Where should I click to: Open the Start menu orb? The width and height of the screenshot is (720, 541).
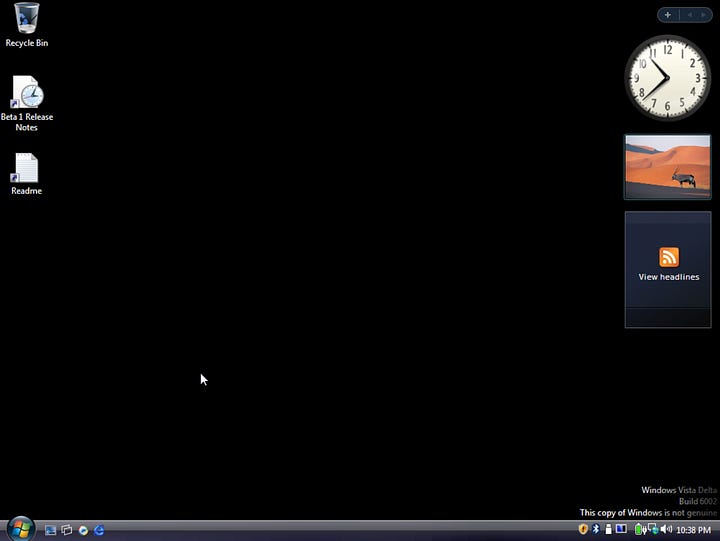tap(20, 529)
